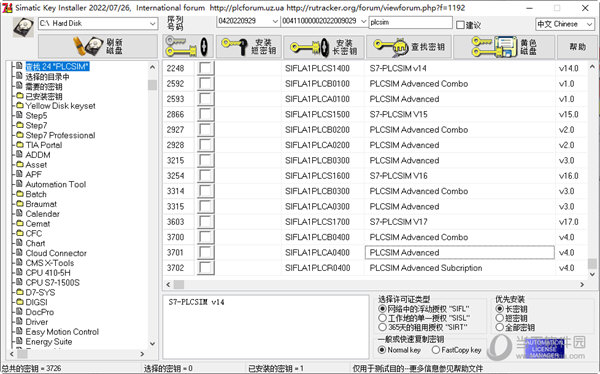
Task: Select checkbox in row 3701
Action: (x=205, y=252)
